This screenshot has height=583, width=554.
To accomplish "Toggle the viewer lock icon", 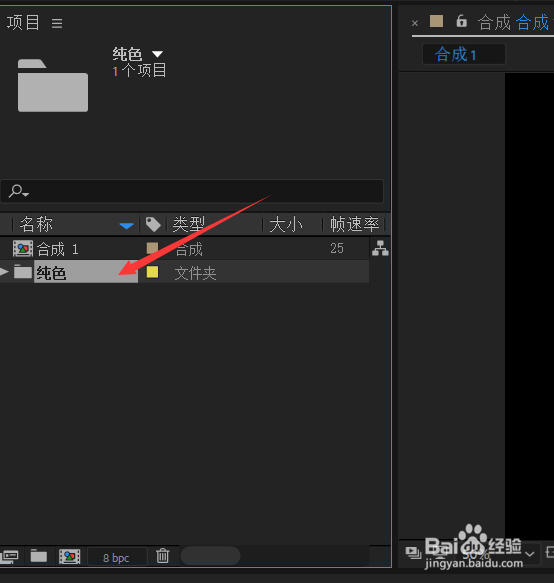I will click(461, 21).
